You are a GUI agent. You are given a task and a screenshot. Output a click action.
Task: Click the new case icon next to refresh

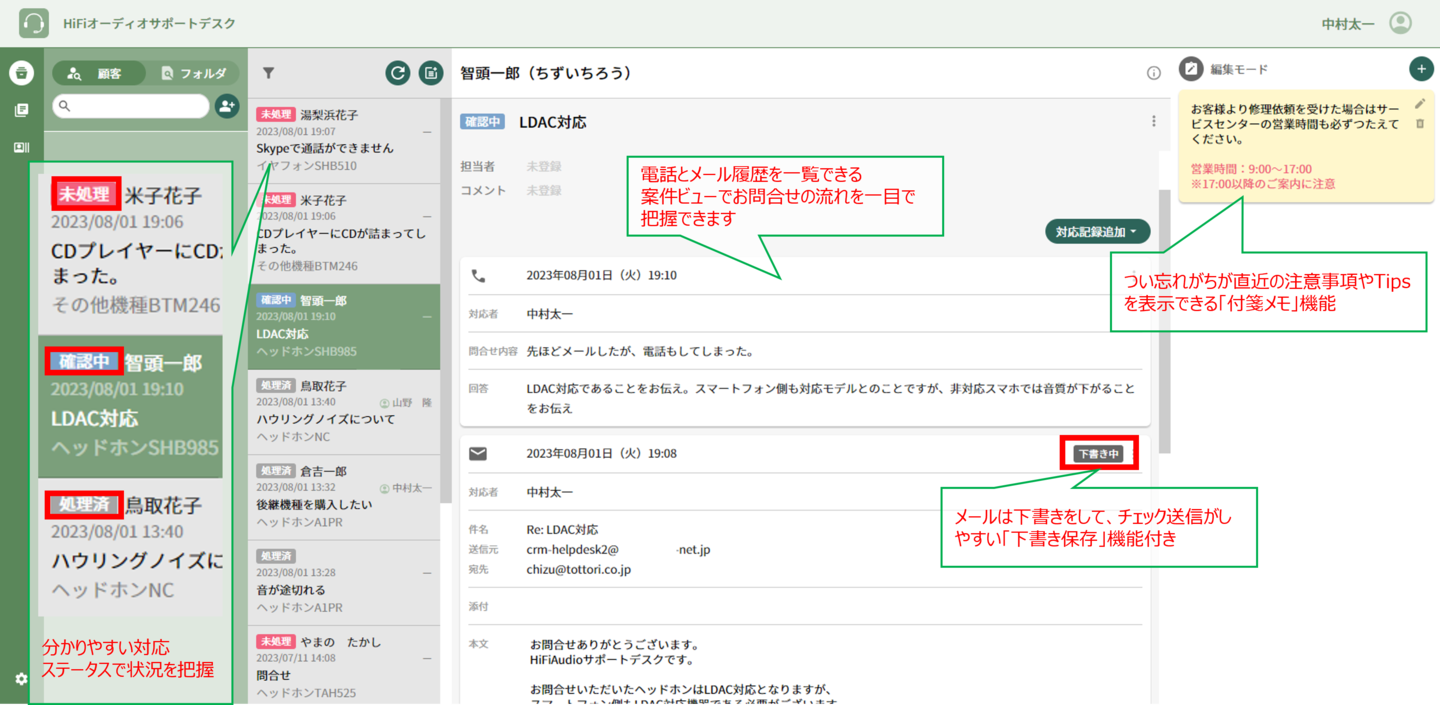point(430,73)
